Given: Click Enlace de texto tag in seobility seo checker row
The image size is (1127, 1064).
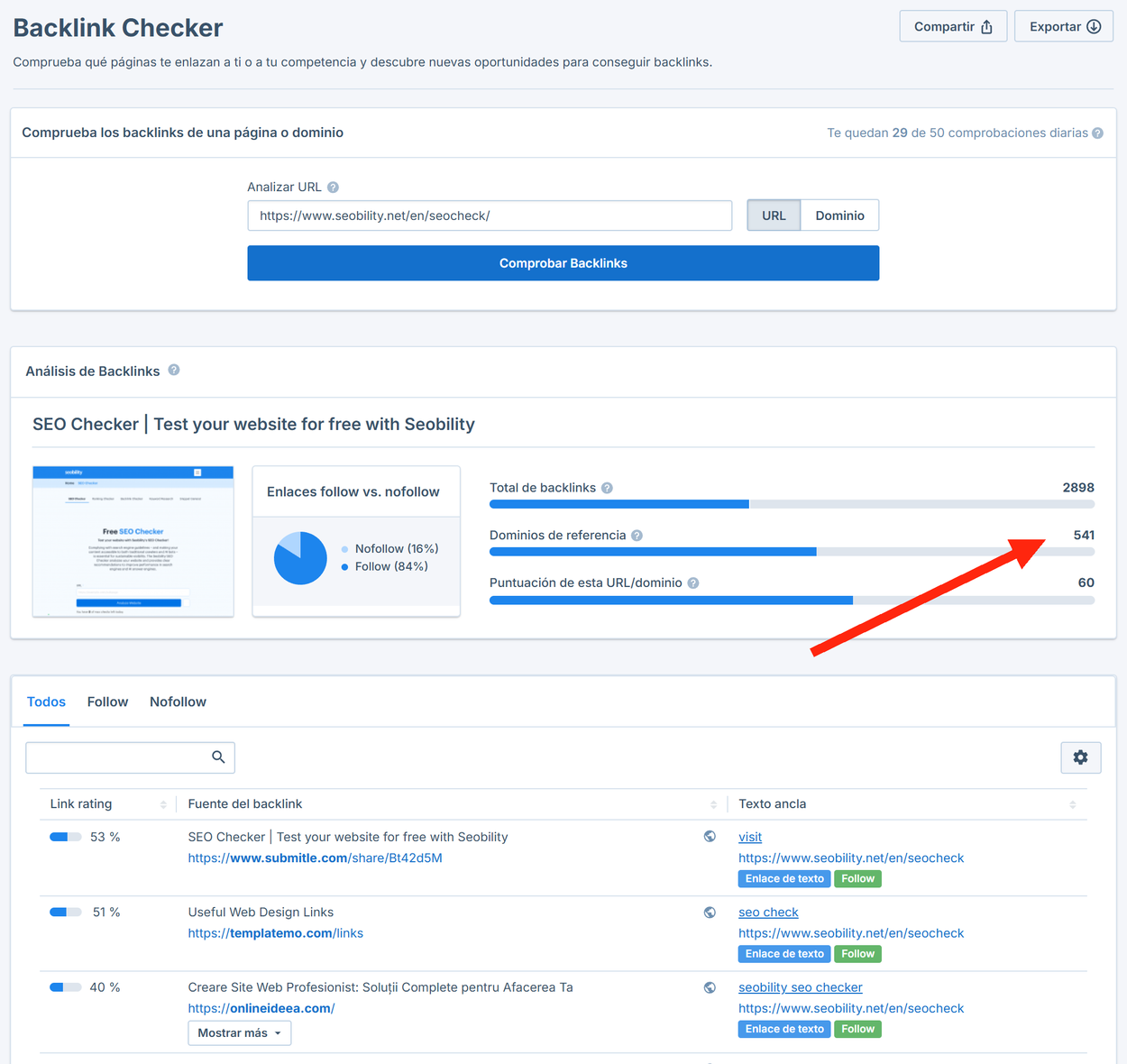Looking at the screenshot, I should coord(784,1029).
